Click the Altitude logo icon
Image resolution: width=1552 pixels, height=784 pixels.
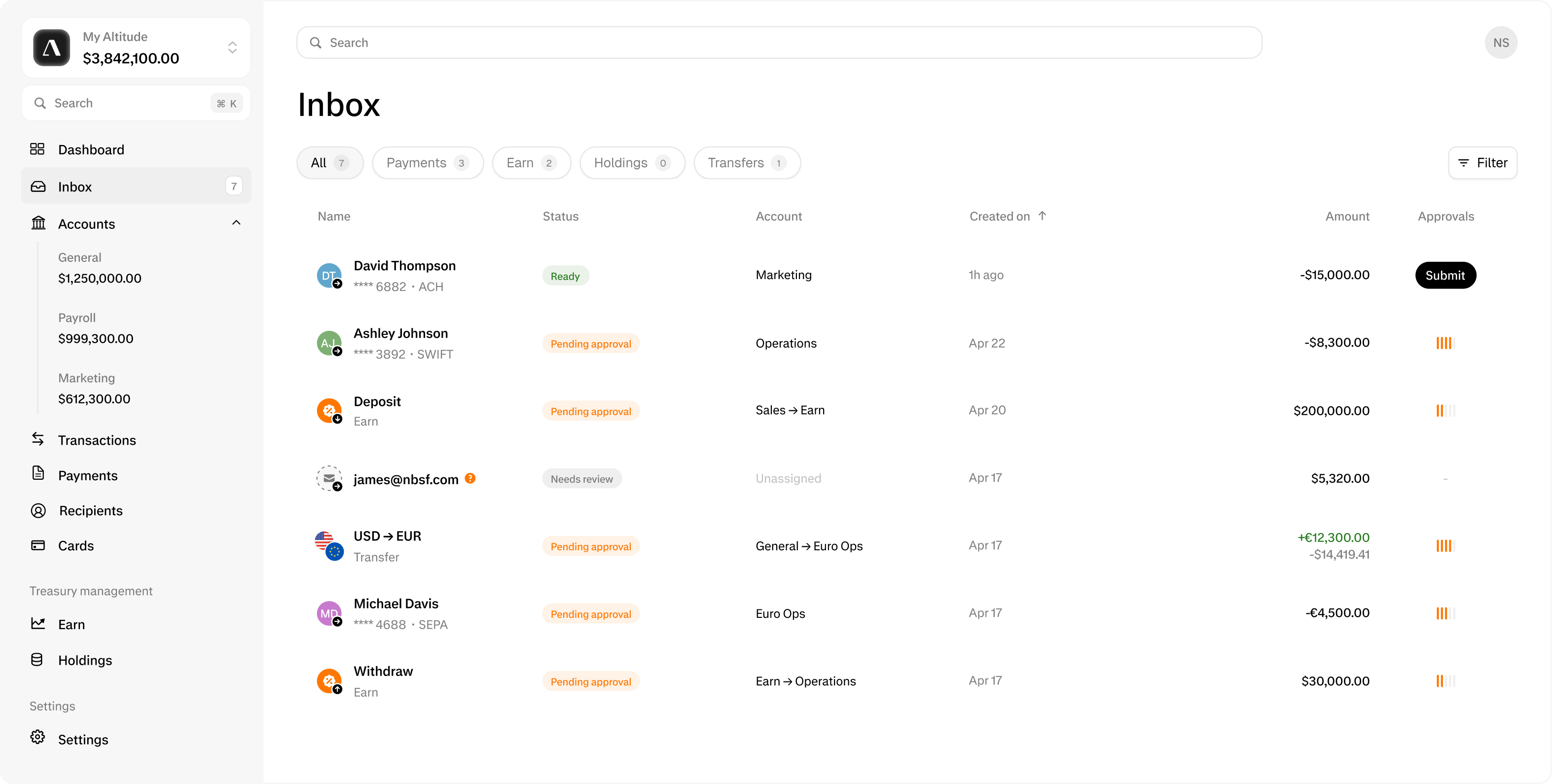coord(51,47)
